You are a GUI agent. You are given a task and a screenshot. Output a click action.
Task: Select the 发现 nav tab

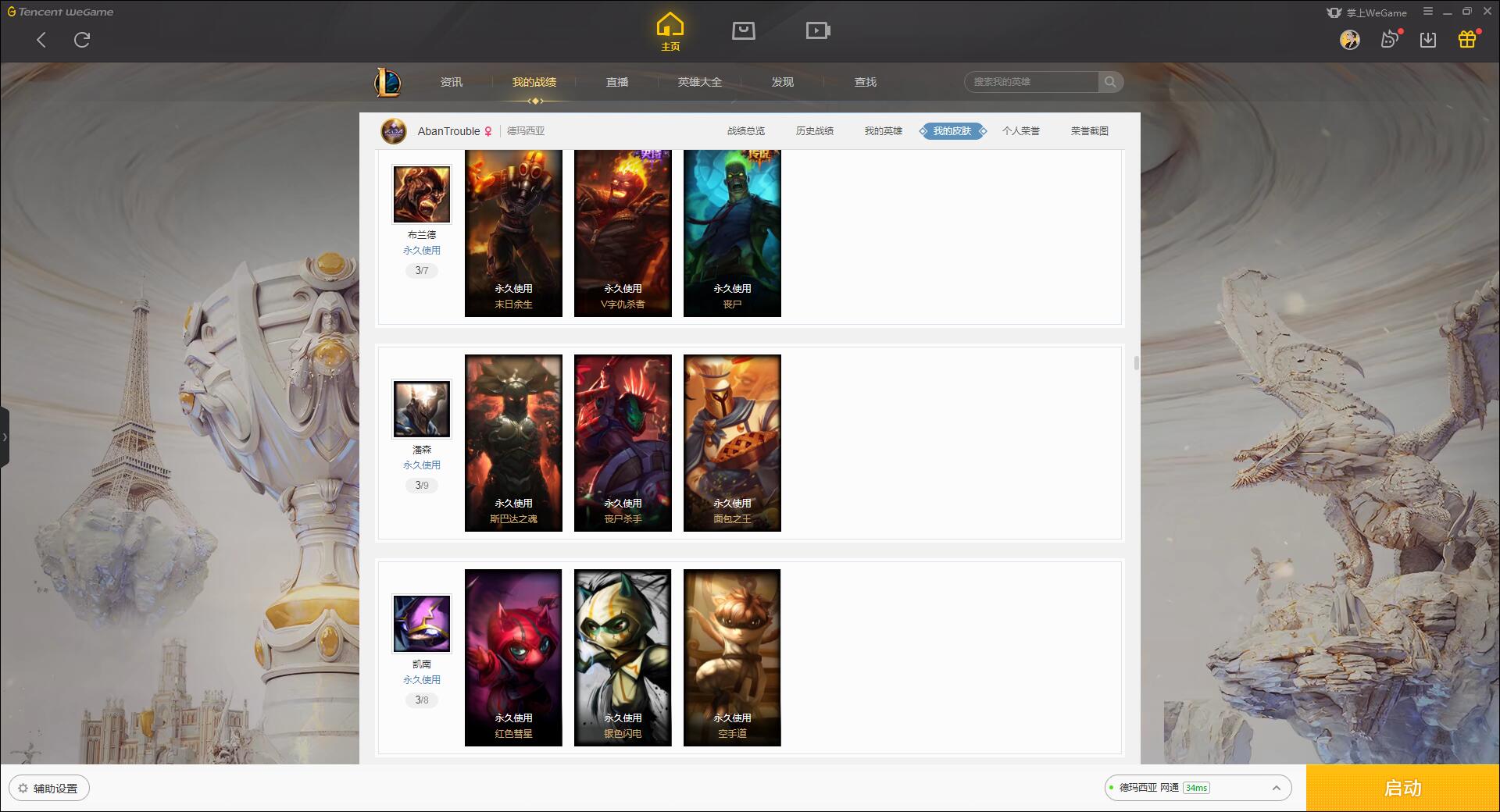click(x=783, y=82)
